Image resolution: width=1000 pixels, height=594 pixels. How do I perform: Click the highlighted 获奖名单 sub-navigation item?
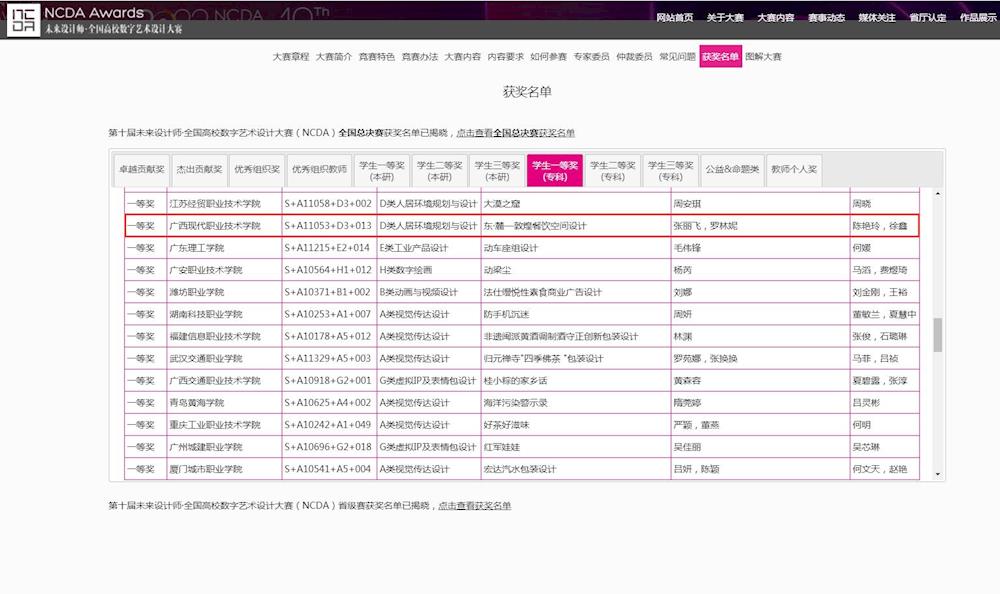point(720,57)
